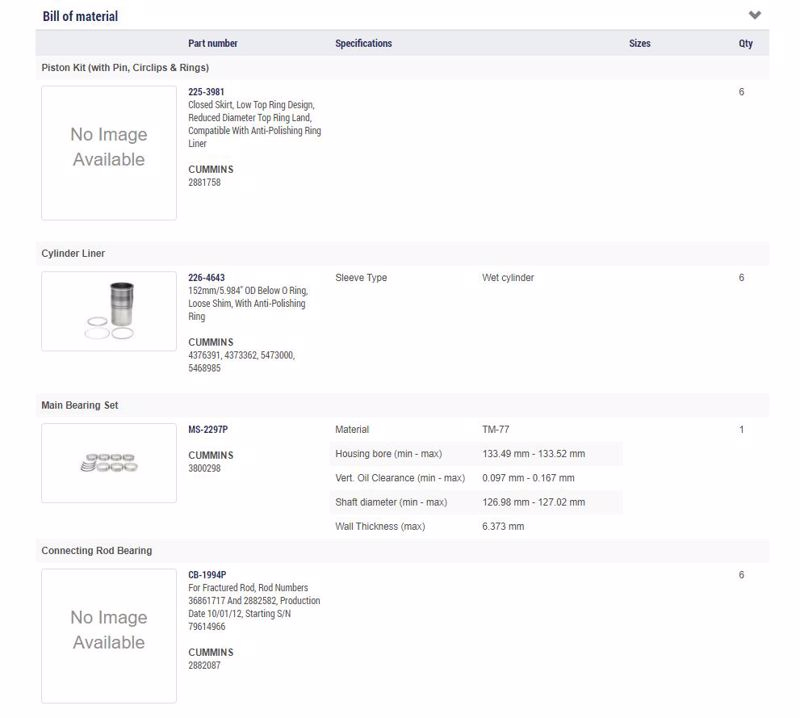Click the Piston Kit no-image placeholder
Screen dimensions: 800x718
(x=109, y=153)
